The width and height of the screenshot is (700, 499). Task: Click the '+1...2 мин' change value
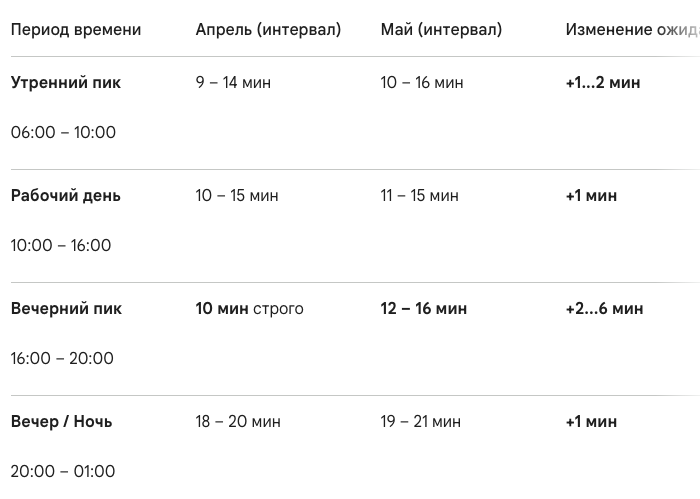coord(603,83)
